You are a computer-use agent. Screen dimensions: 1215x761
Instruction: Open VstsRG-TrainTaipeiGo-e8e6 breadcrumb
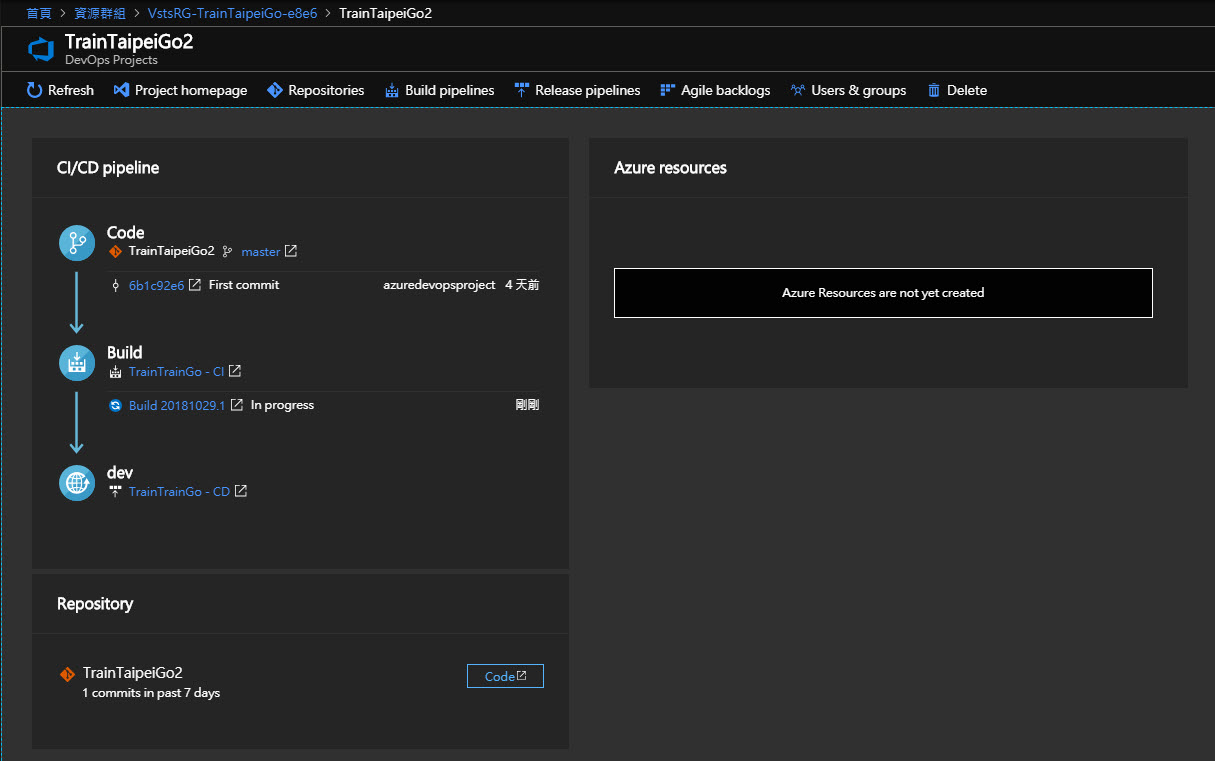[x=232, y=13]
